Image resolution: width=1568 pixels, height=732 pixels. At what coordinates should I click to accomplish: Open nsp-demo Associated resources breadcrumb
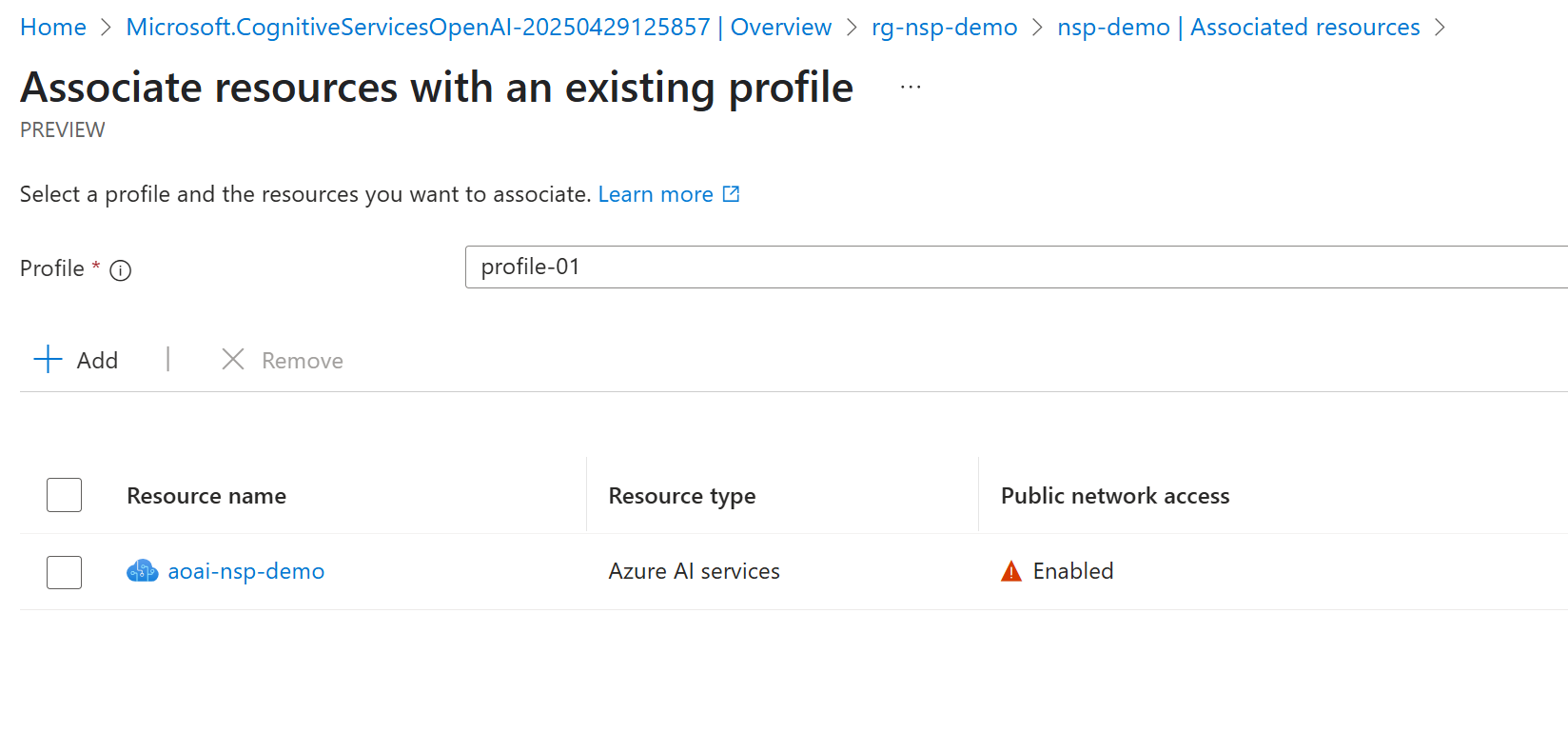click(1238, 28)
